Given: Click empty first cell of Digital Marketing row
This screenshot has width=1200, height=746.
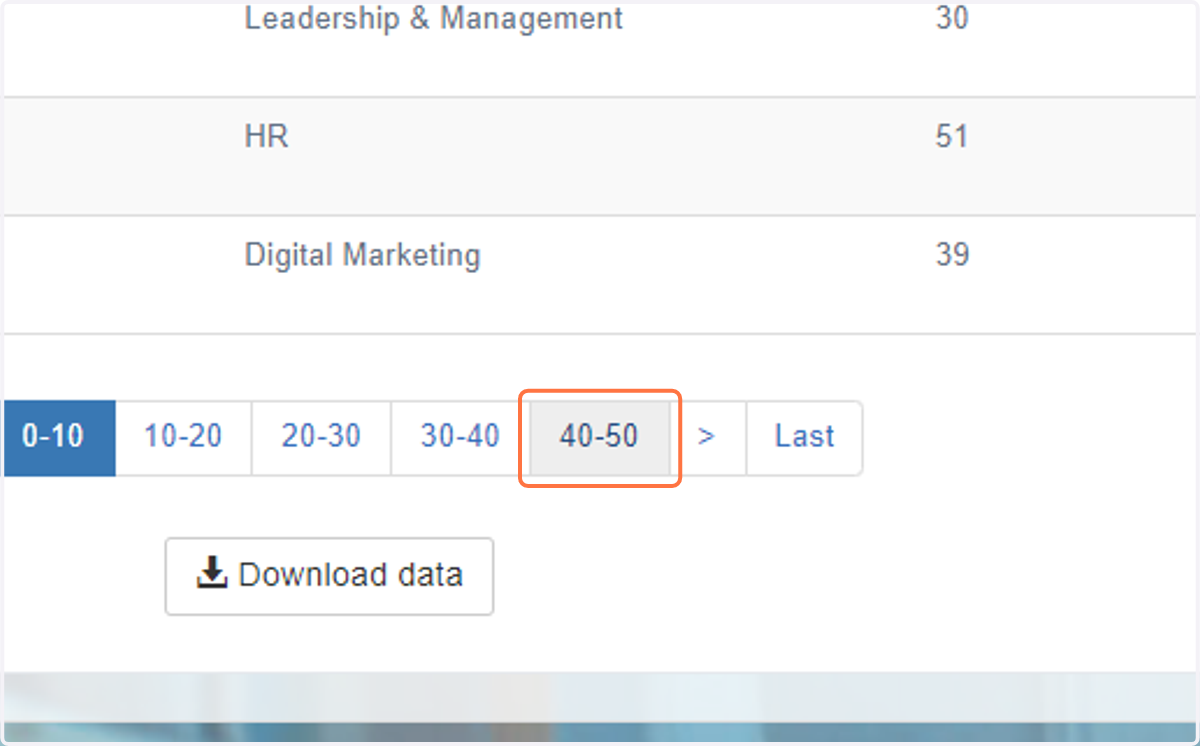Looking at the screenshot, I should 120,274.
